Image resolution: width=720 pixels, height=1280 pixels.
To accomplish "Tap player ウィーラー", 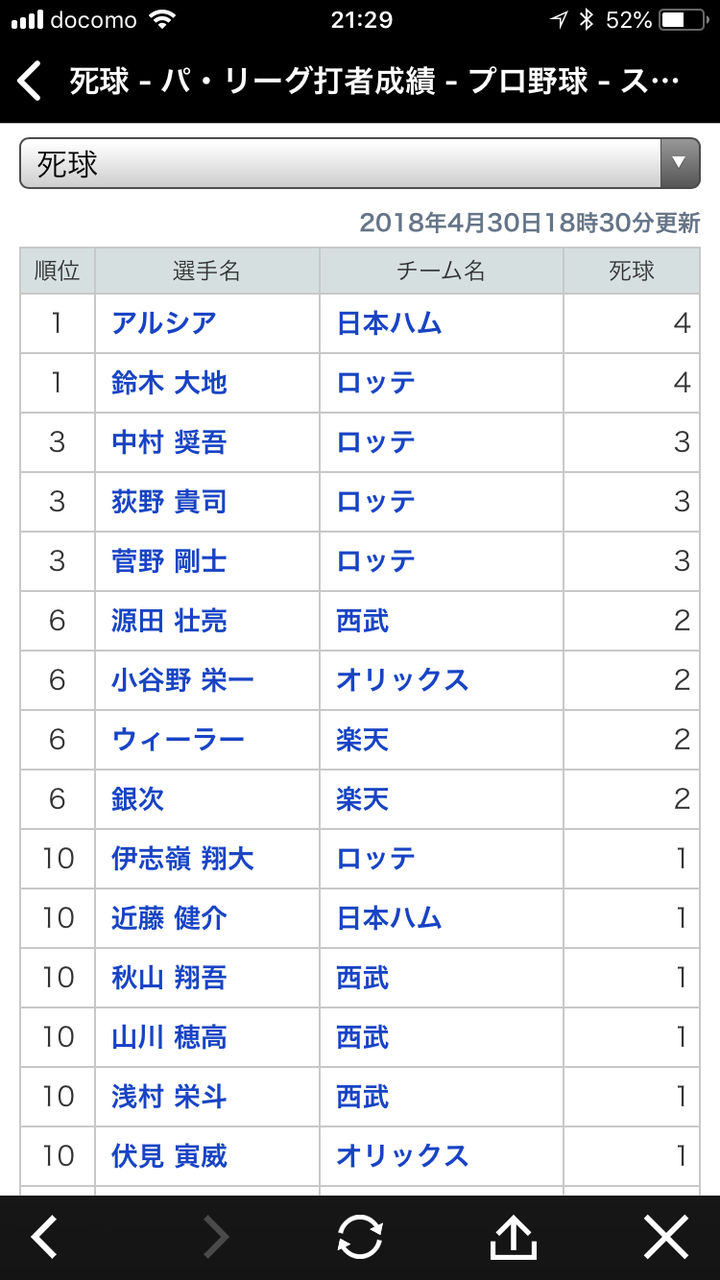I will pos(178,740).
